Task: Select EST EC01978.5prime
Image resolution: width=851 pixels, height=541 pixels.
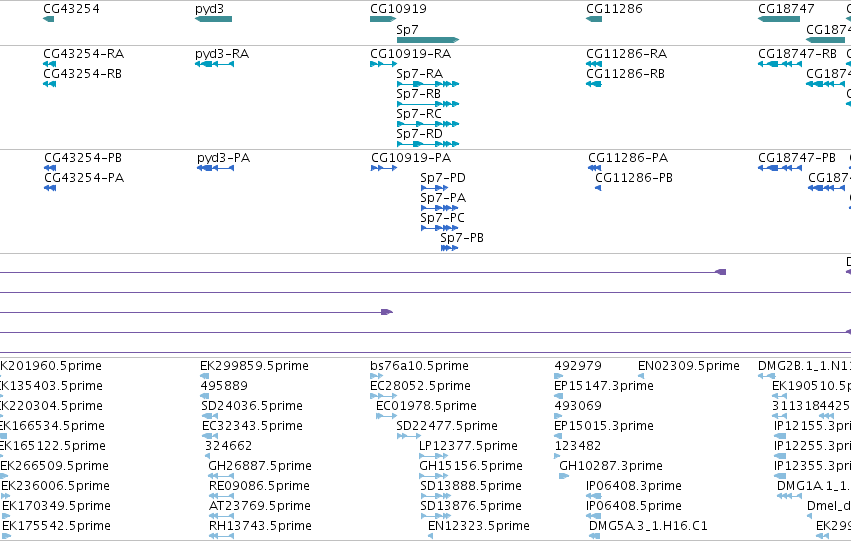Action: [x=386, y=416]
